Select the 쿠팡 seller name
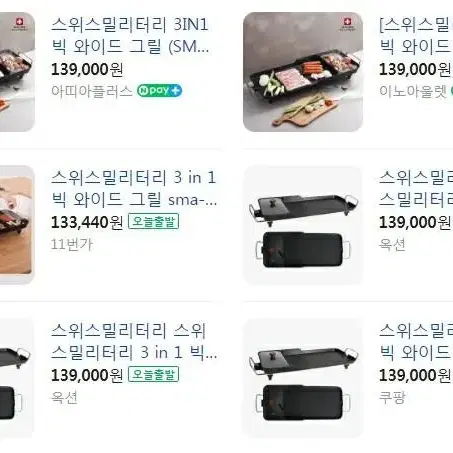453x453 pixels. pos(392,397)
